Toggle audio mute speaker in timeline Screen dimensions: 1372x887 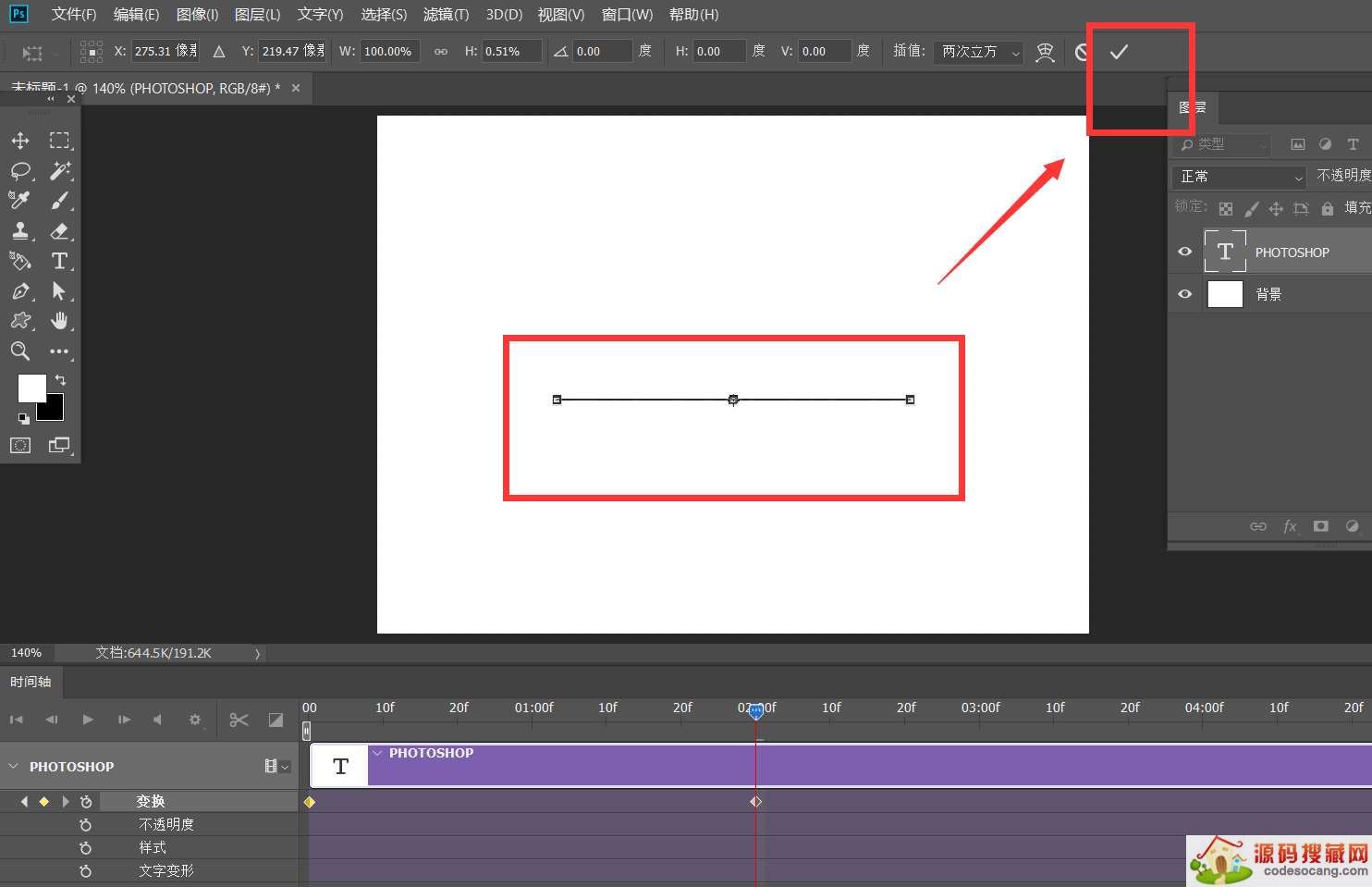pyautogui.click(x=157, y=720)
